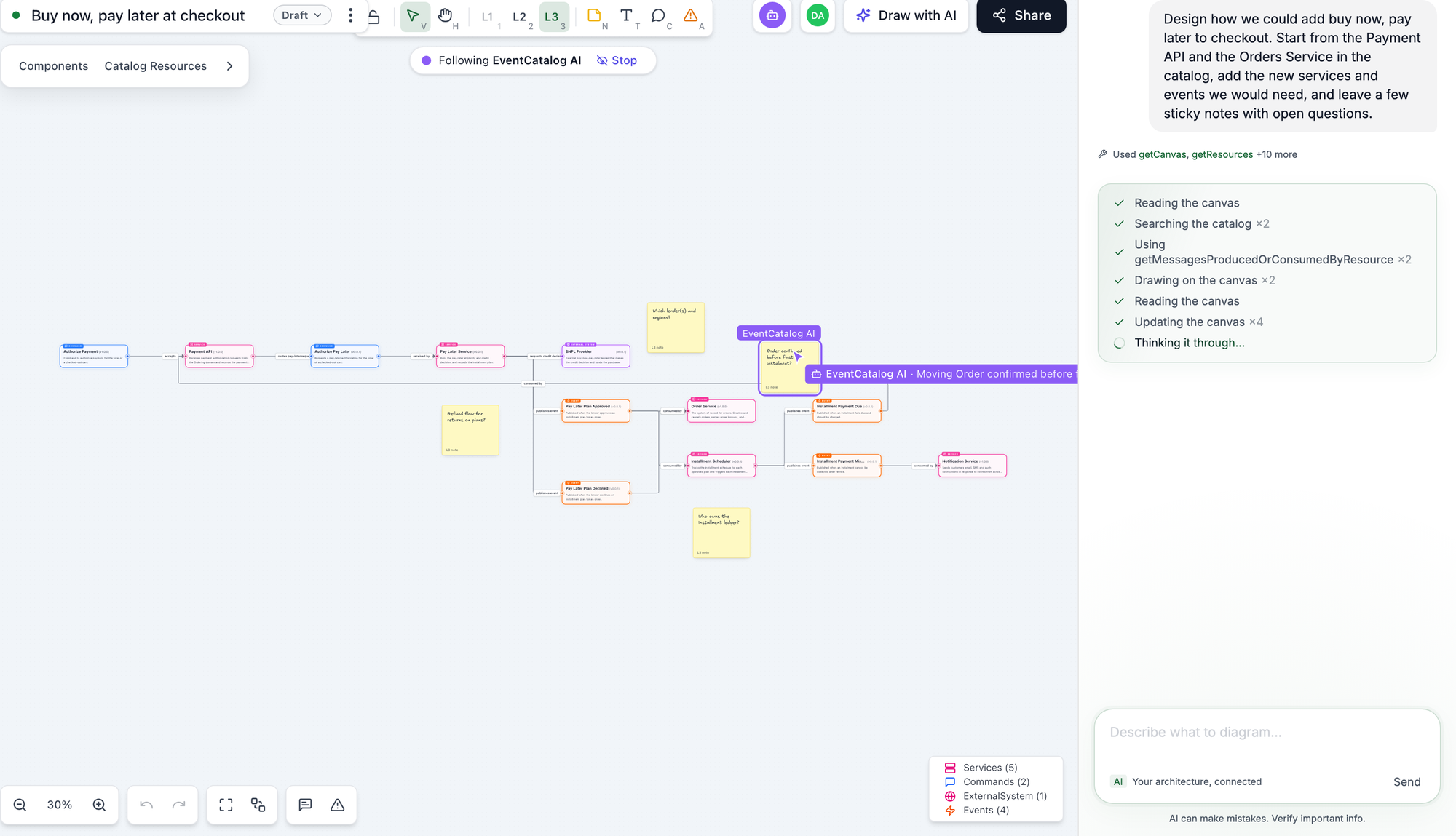
Task: Click the Describe what to diagram input
Action: point(1267,733)
